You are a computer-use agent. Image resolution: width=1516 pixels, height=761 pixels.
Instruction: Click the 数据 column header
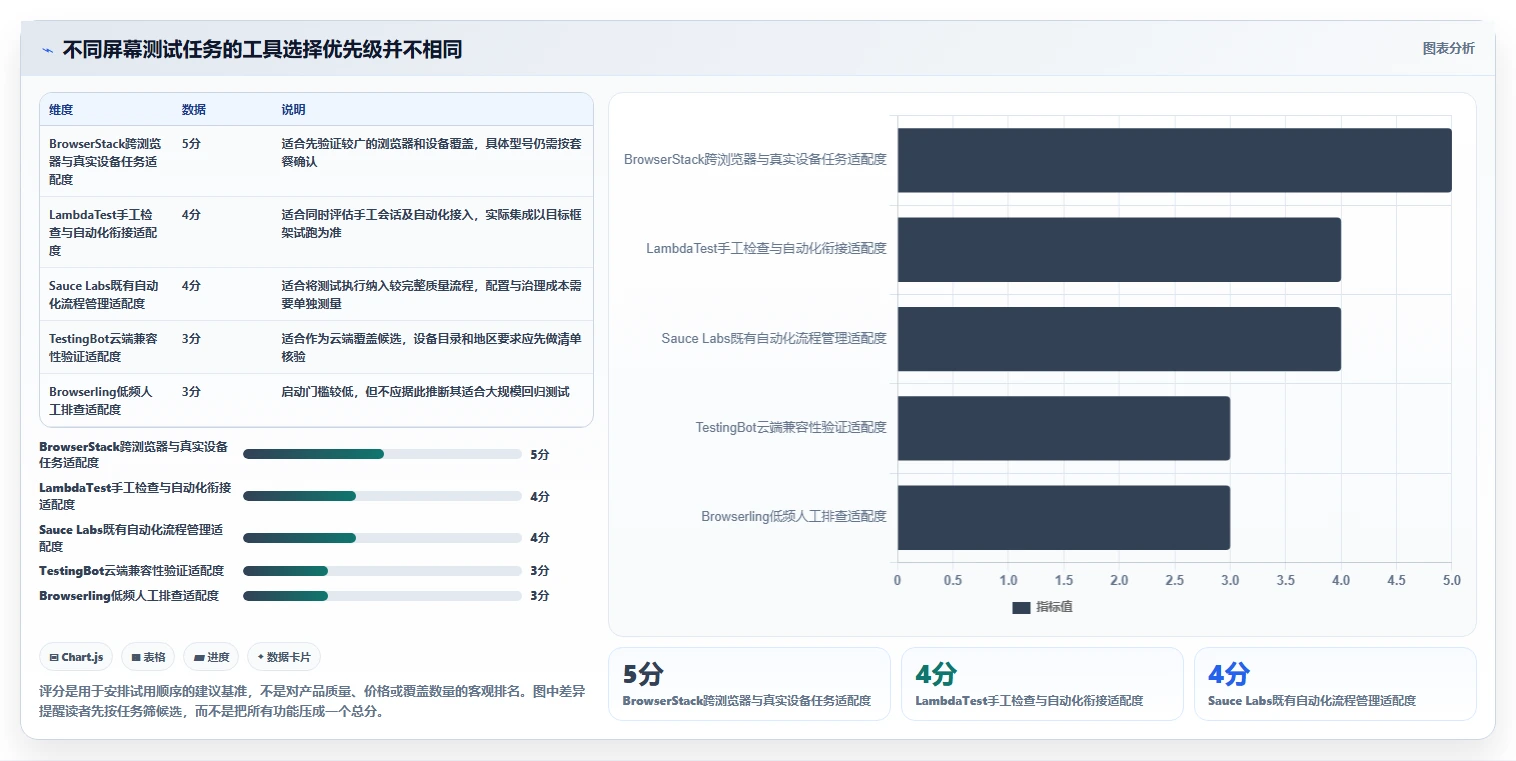[x=194, y=110]
